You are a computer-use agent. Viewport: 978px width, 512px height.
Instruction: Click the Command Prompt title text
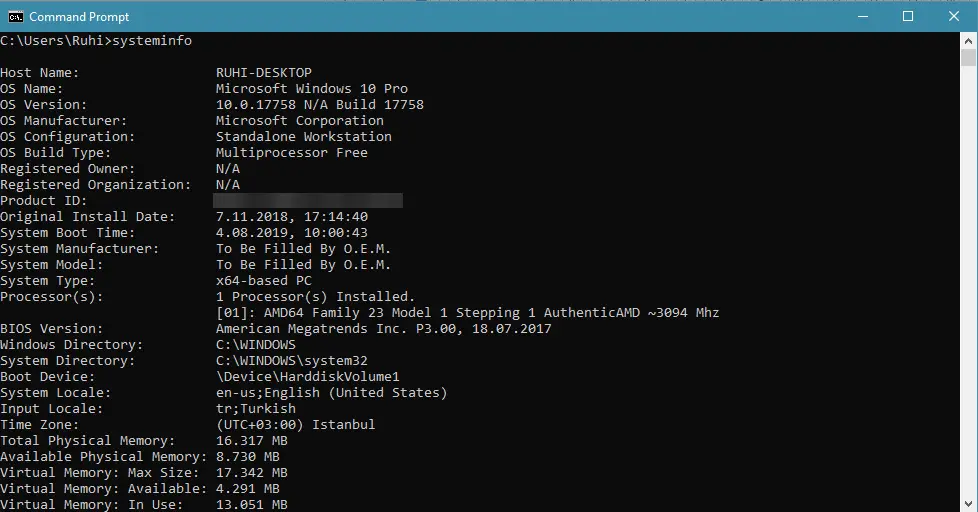[x=79, y=17]
